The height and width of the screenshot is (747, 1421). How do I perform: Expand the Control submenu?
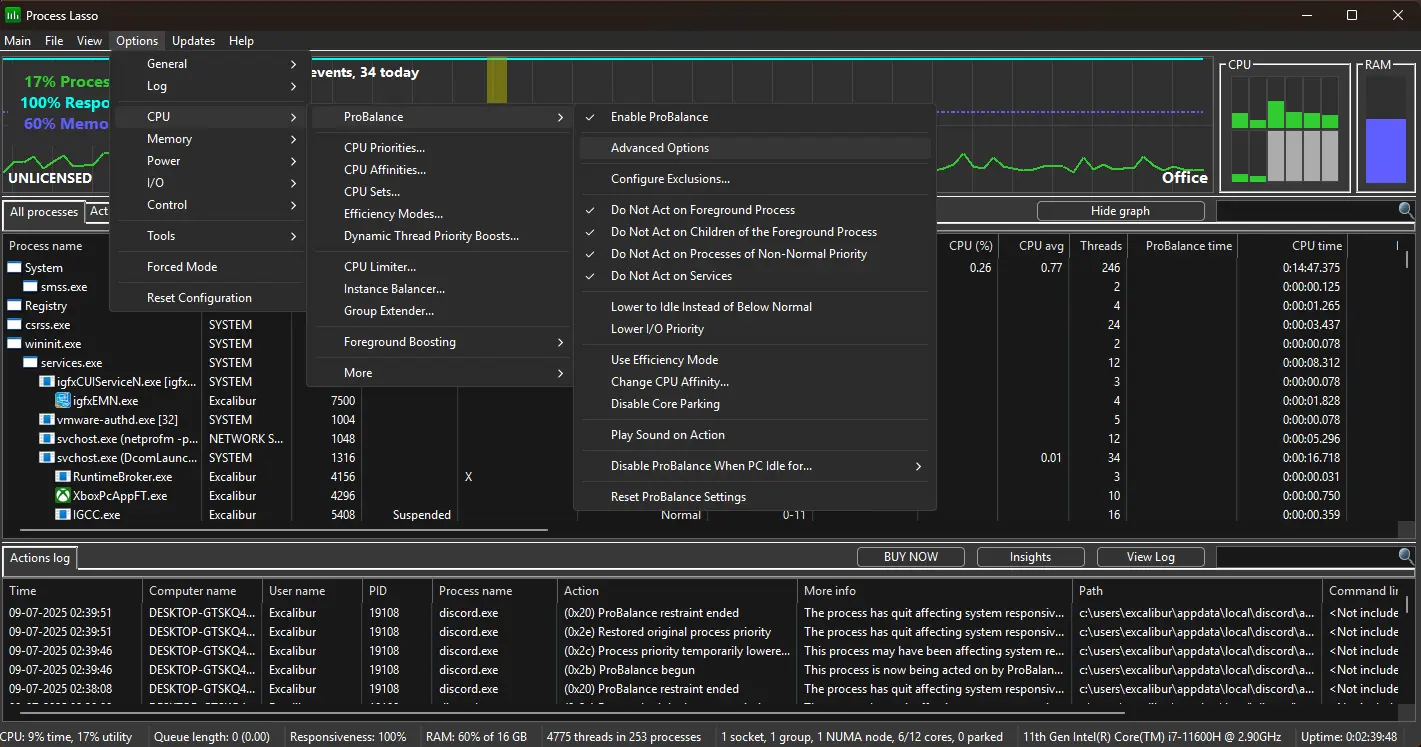210,205
